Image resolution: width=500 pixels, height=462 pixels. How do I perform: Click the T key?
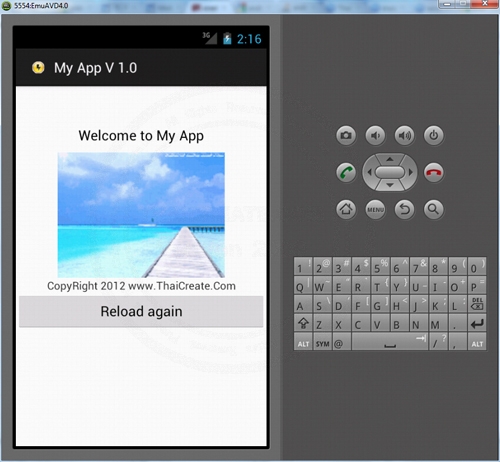[x=380, y=285]
